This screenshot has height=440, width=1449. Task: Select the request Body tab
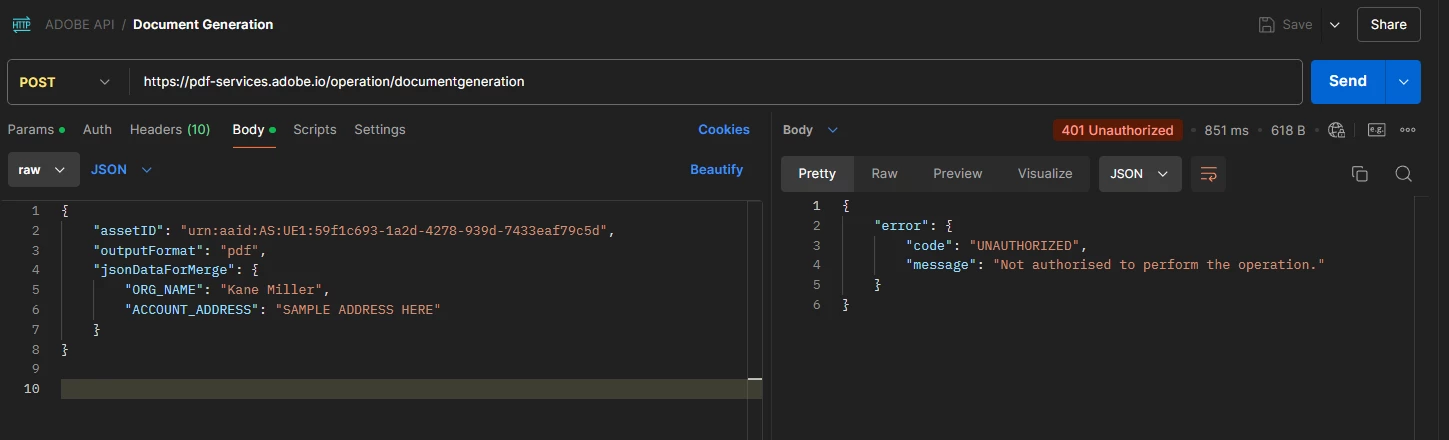click(254, 130)
